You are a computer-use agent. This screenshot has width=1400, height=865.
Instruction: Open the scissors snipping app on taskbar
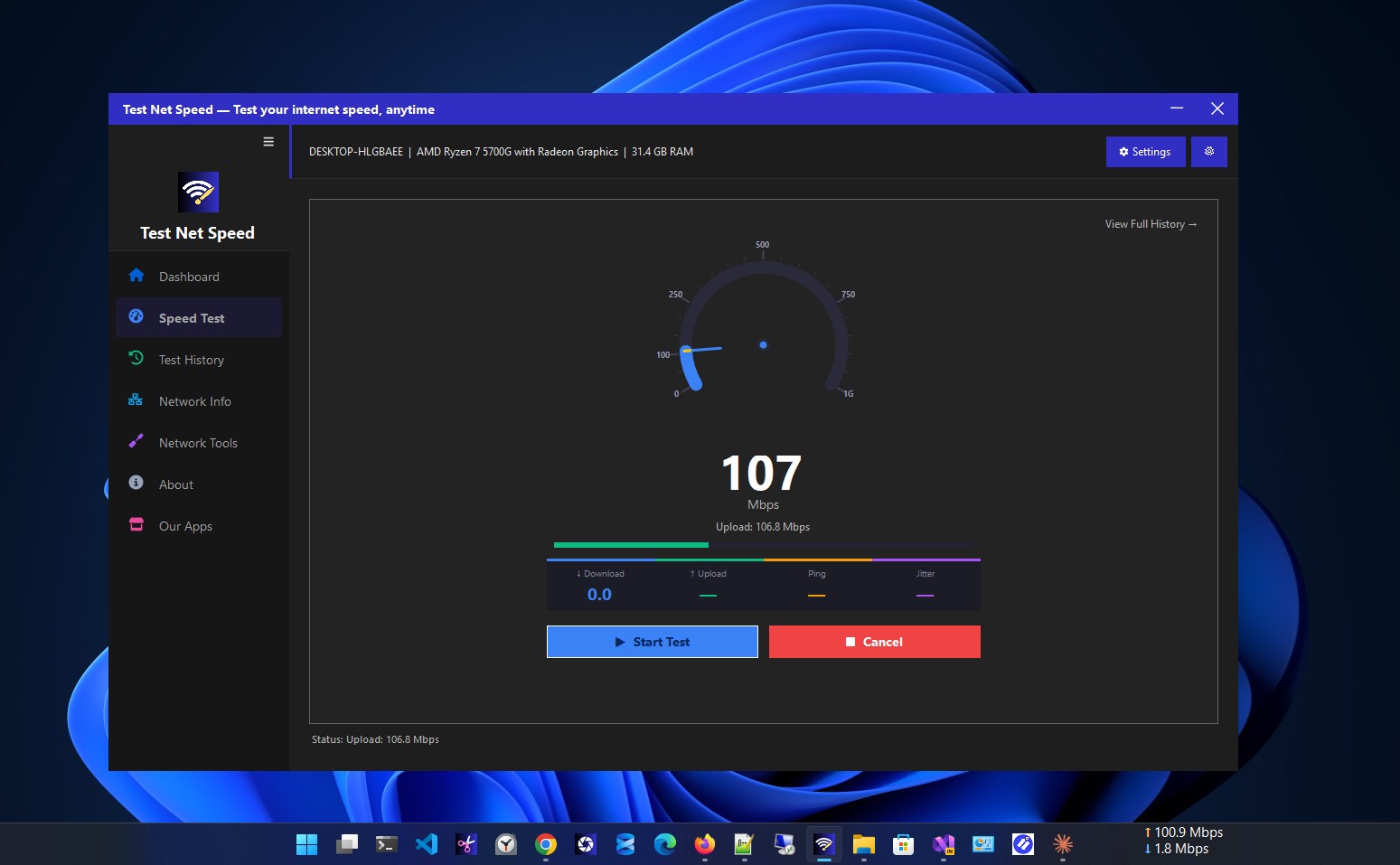(466, 844)
